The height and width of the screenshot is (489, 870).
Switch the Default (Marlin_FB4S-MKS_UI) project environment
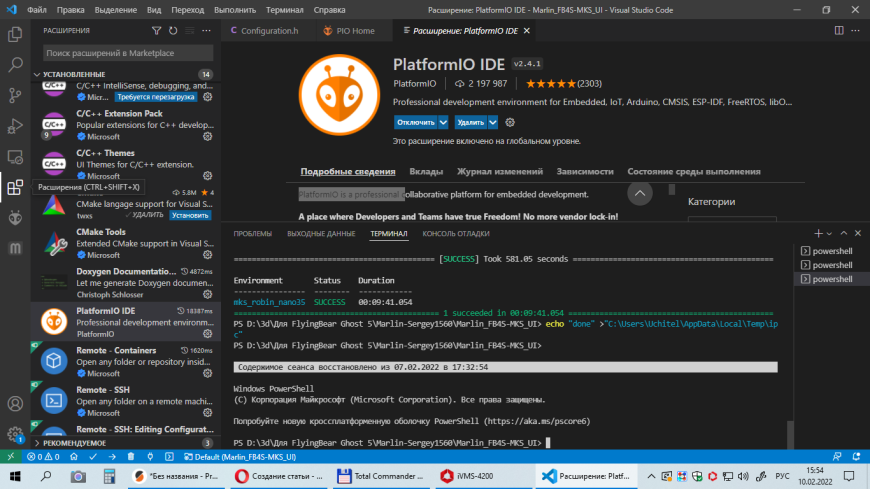click(x=240, y=457)
